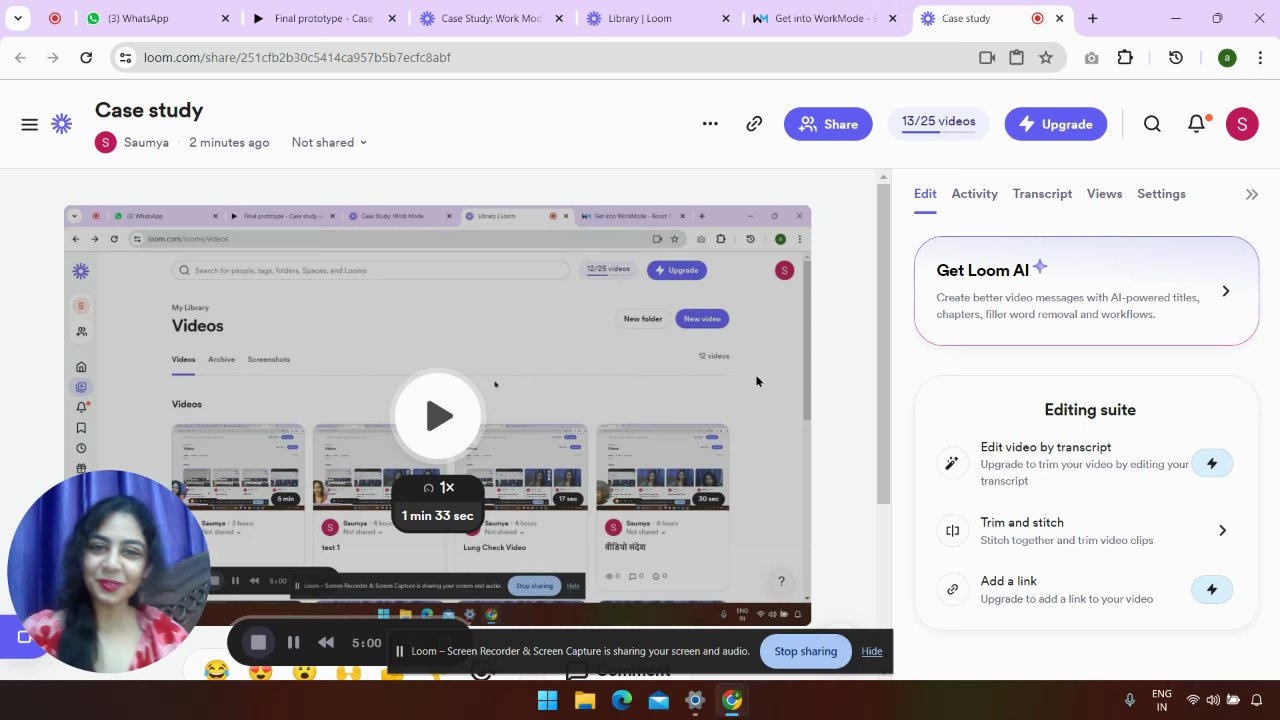Open Chrome three-dot menu
This screenshot has width=1280, height=720.
1260,58
